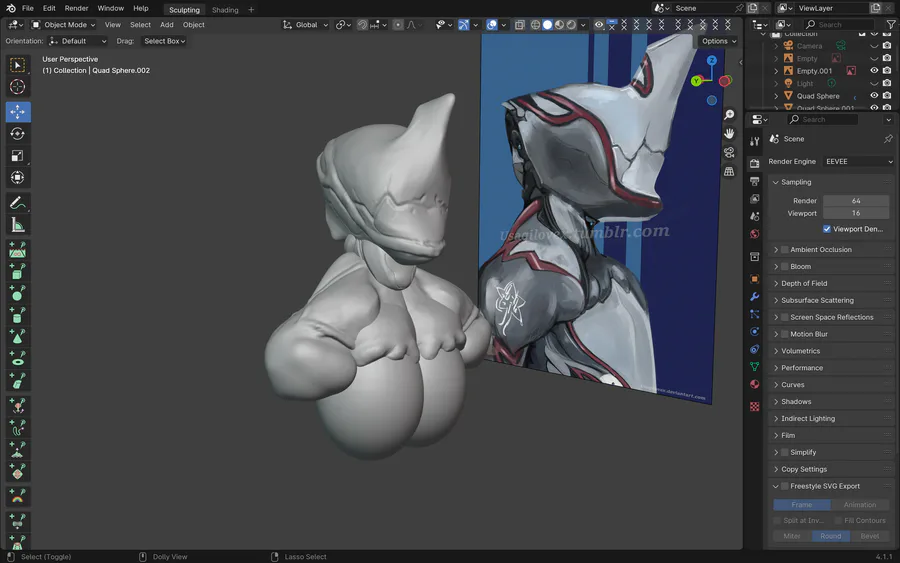The image size is (900, 563).
Task: Expand the Quad Sphere tree item
Action: [776, 96]
